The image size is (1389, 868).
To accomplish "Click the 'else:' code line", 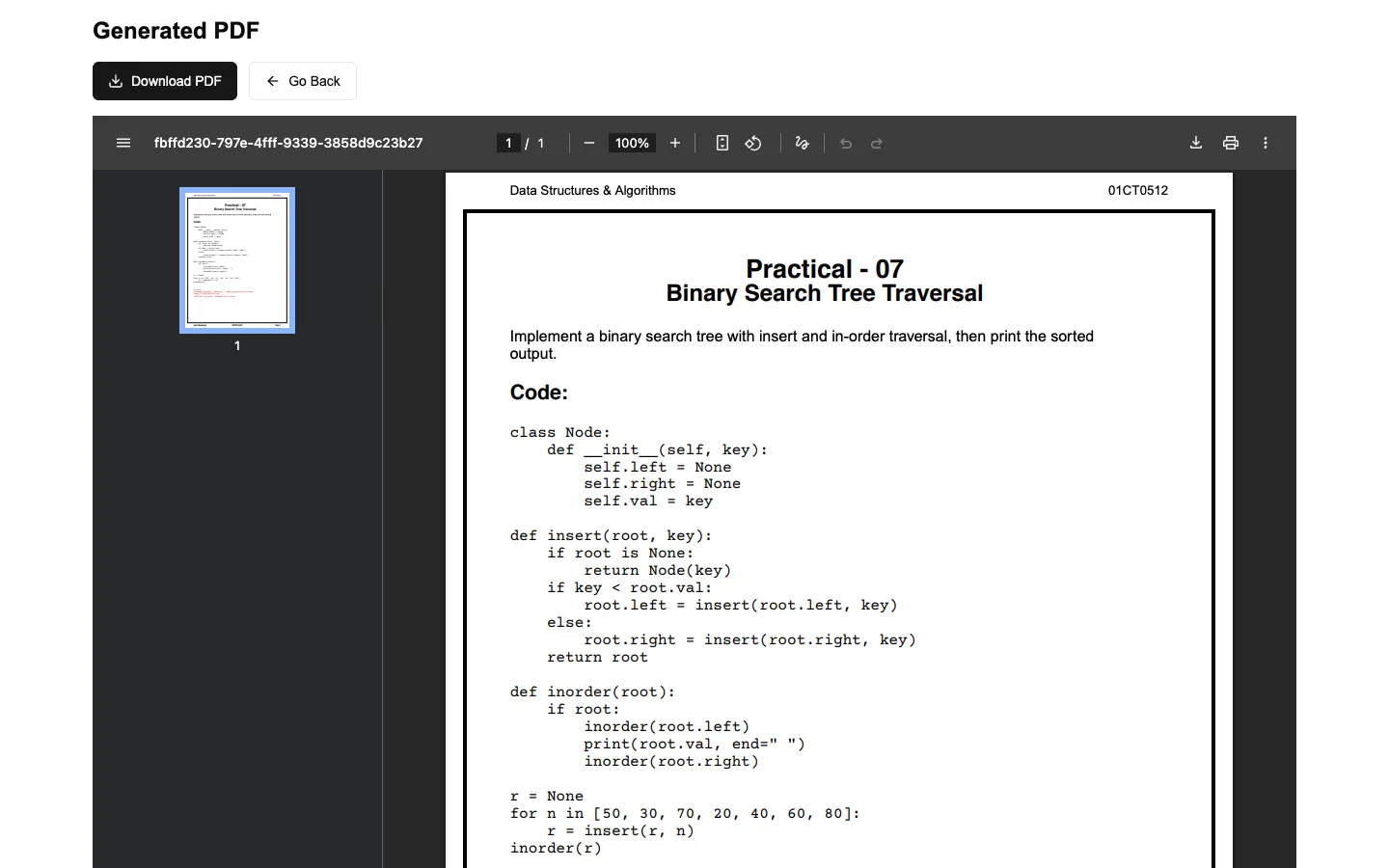I will [569, 623].
